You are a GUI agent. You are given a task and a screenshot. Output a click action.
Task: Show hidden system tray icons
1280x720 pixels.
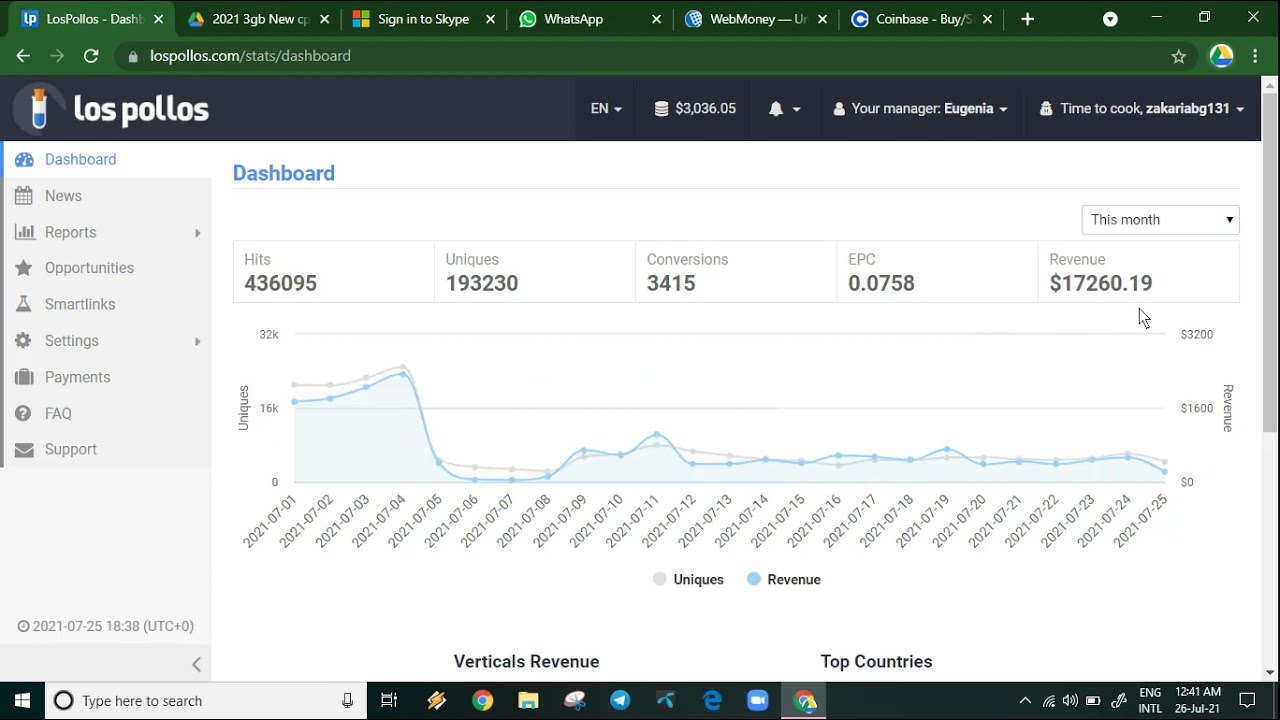pos(1025,701)
